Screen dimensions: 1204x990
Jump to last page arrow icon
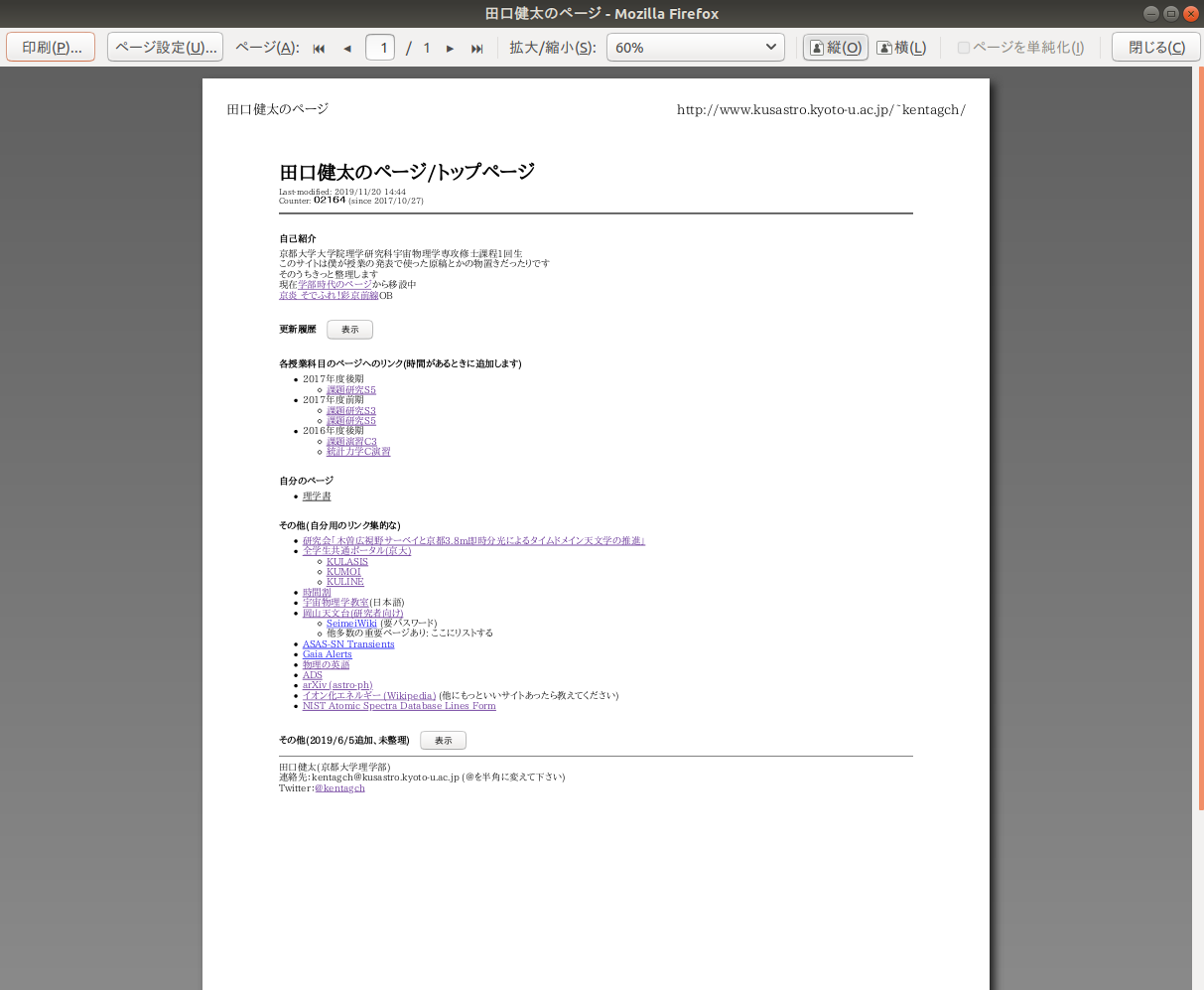click(477, 48)
